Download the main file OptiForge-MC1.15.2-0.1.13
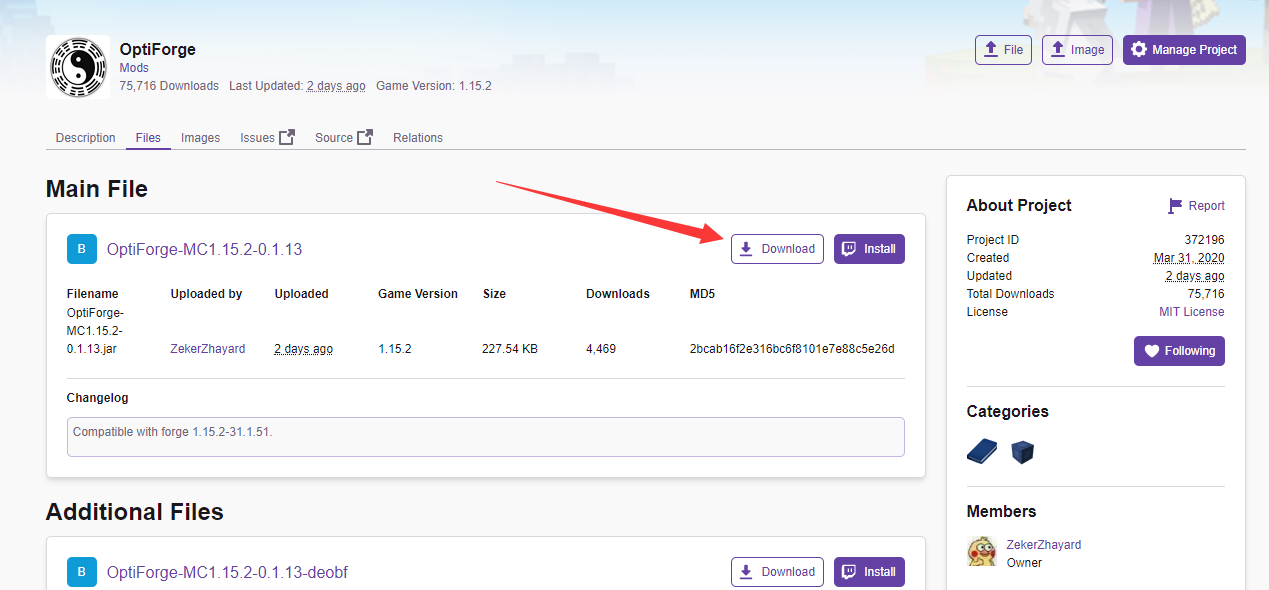Image resolution: width=1269 pixels, height=590 pixels. pyautogui.click(x=777, y=249)
